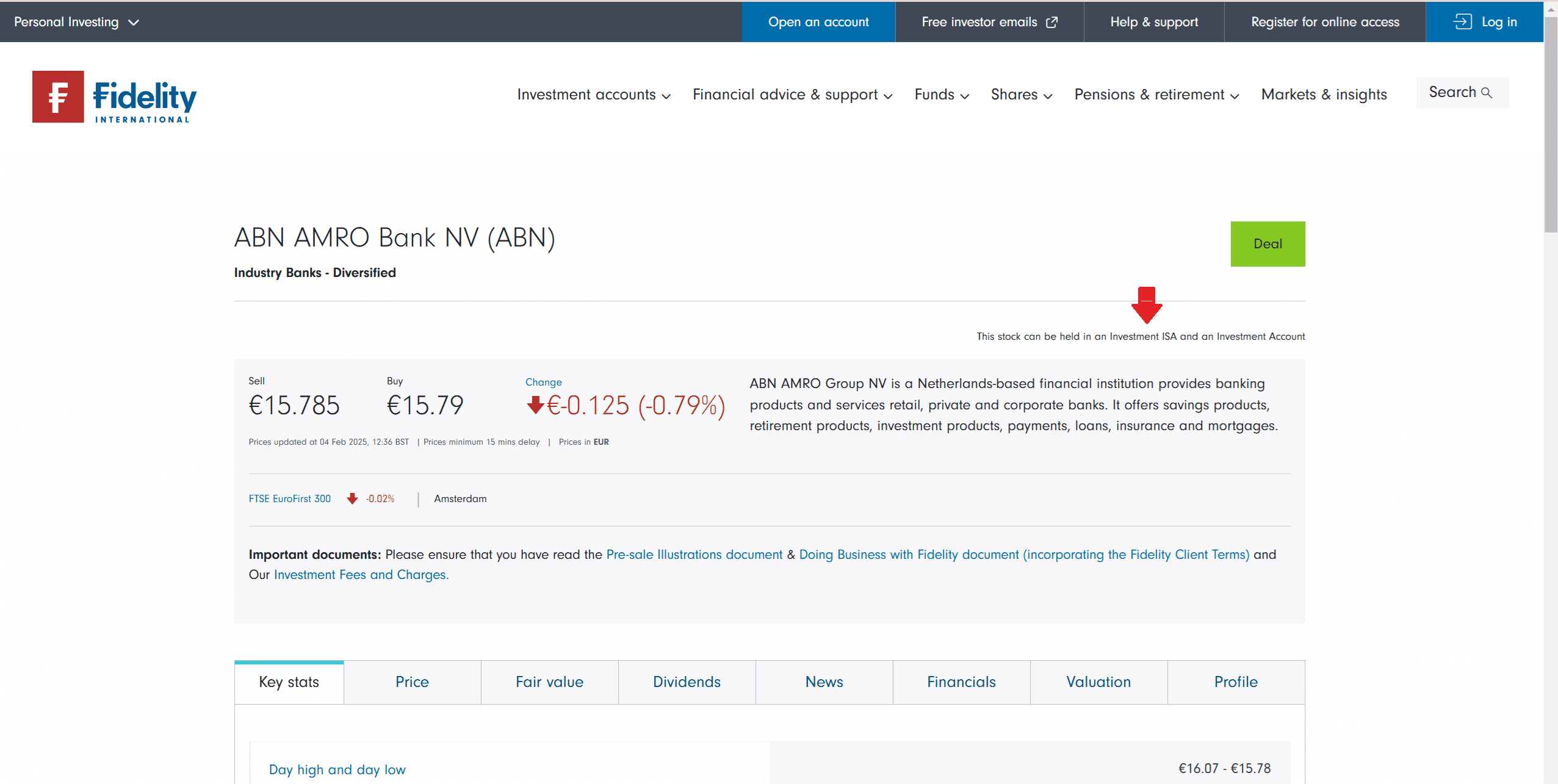Click Open an account button

(818, 22)
